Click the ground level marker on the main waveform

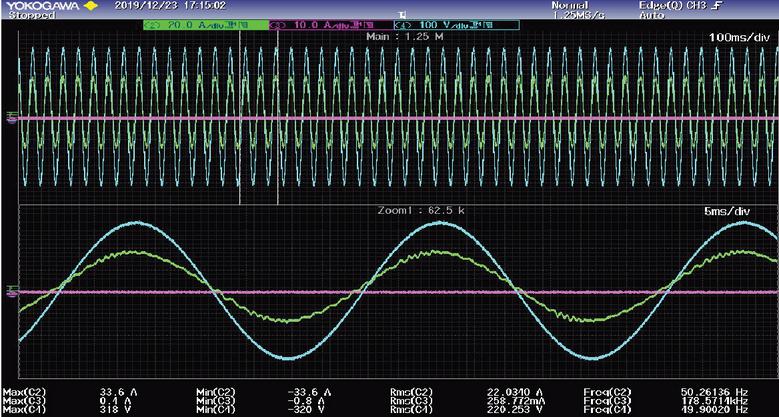tap(12, 117)
